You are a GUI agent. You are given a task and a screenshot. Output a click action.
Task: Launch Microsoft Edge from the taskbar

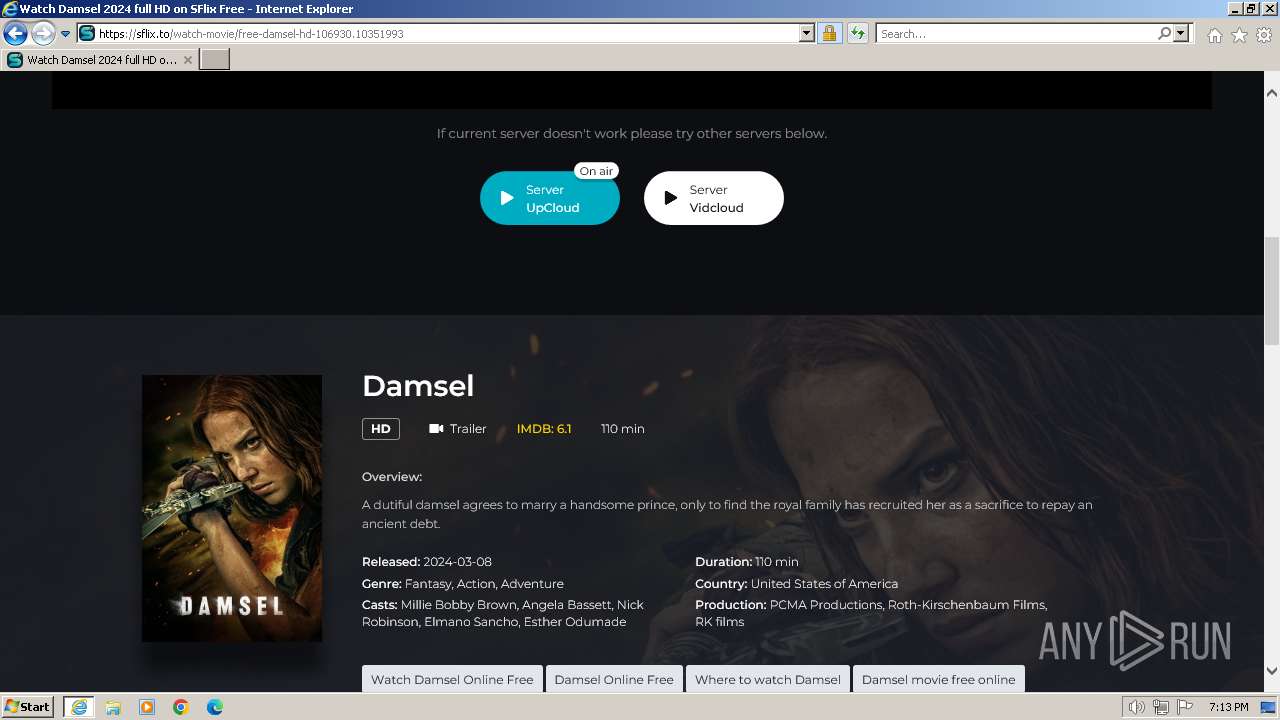point(215,707)
